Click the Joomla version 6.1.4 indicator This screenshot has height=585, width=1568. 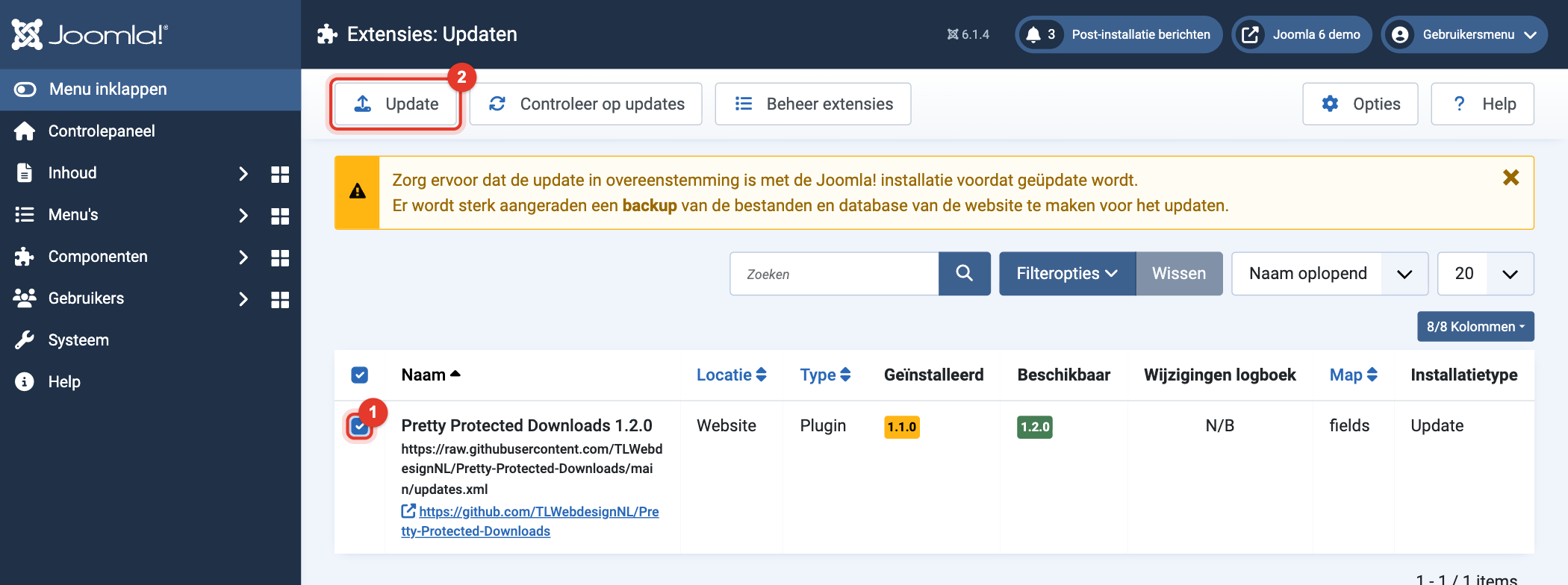(x=968, y=34)
